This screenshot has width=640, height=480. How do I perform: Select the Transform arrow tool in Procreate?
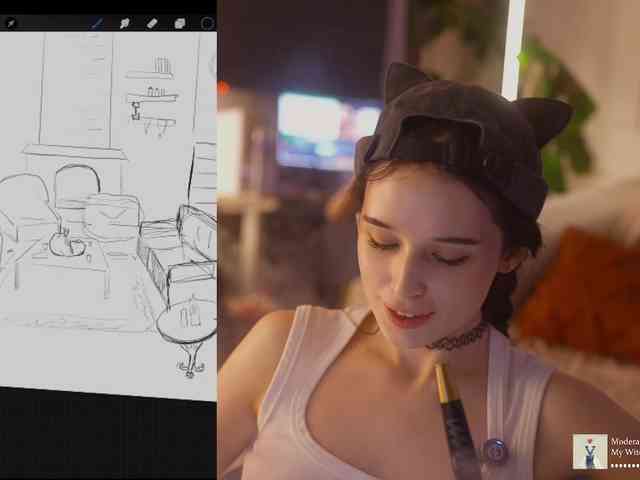pyautogui.click(x=11, y=23)
